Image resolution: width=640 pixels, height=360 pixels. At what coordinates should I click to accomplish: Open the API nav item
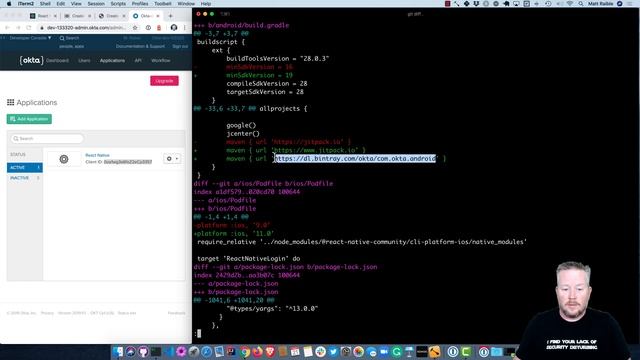point(138,60)
